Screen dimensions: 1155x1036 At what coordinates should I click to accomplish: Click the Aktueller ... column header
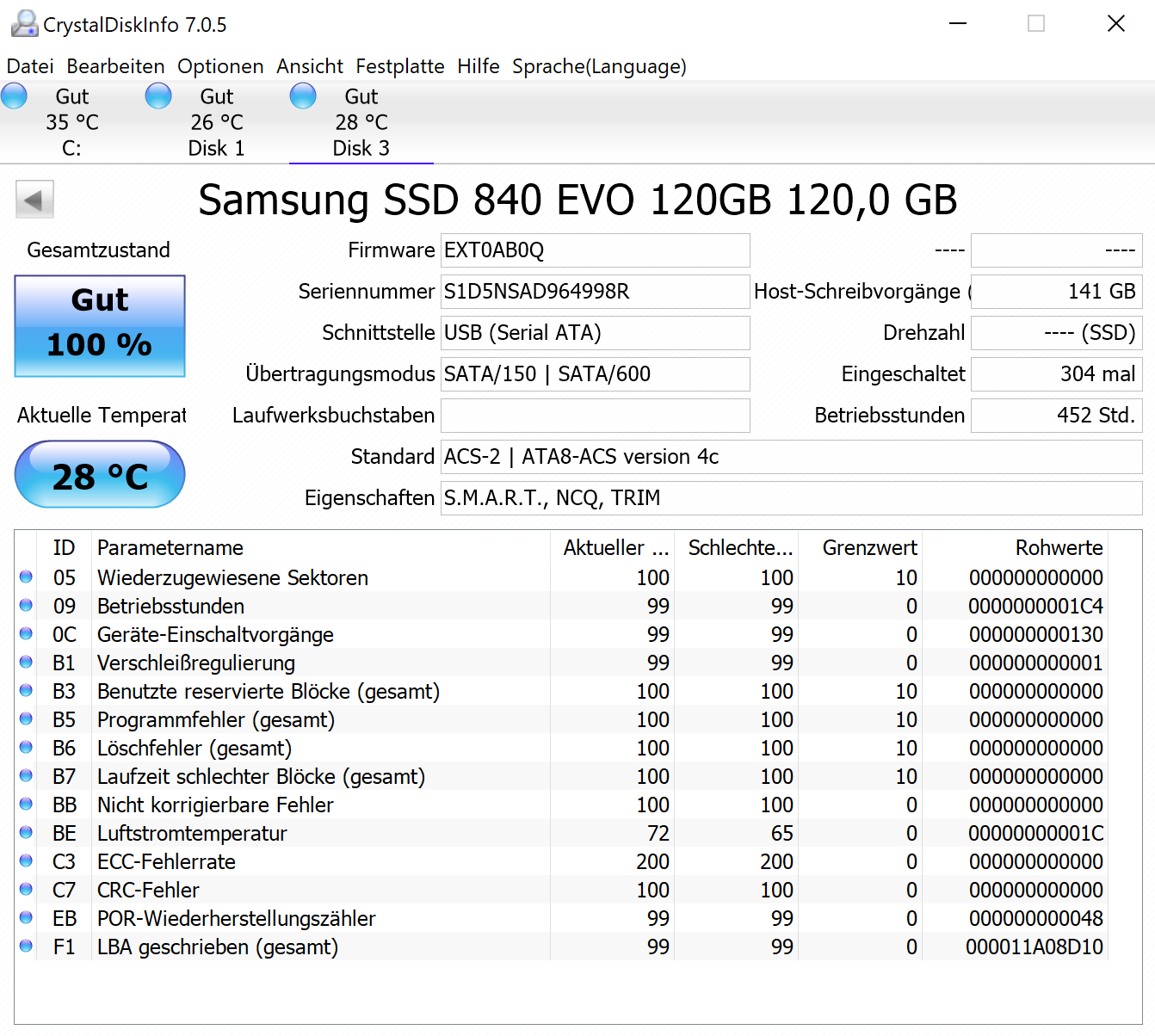coord(613,548)
